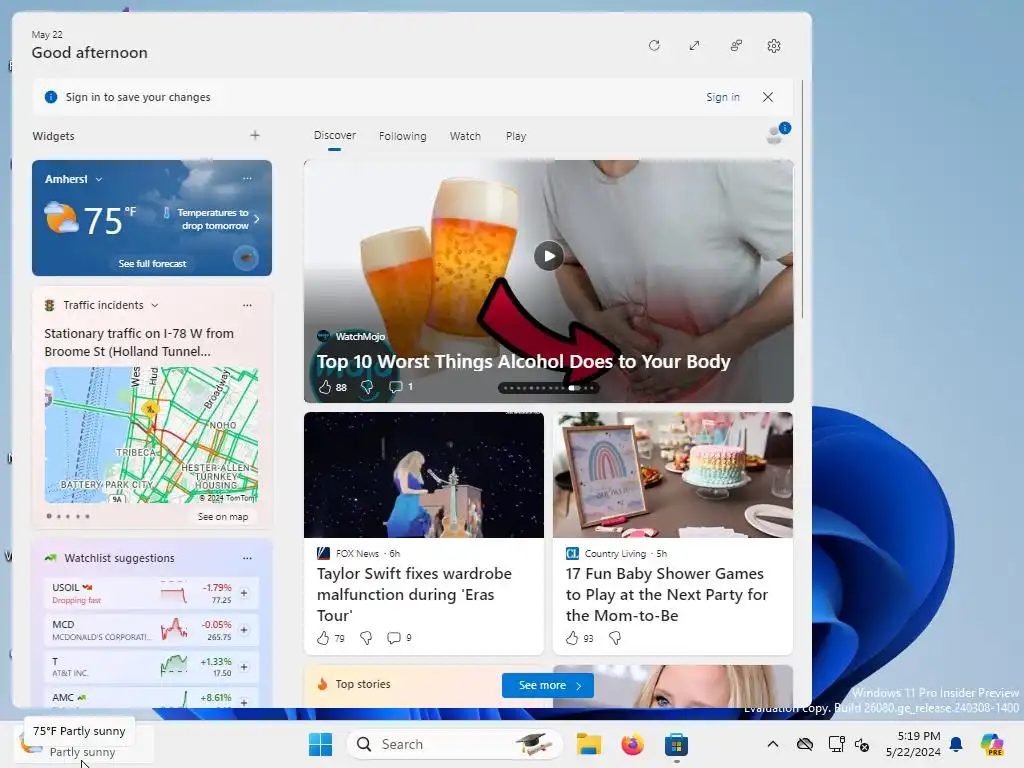Screen dimensions: 1024x768
Task: Open File Explorer from the taskbar
Action: [588, 744]
